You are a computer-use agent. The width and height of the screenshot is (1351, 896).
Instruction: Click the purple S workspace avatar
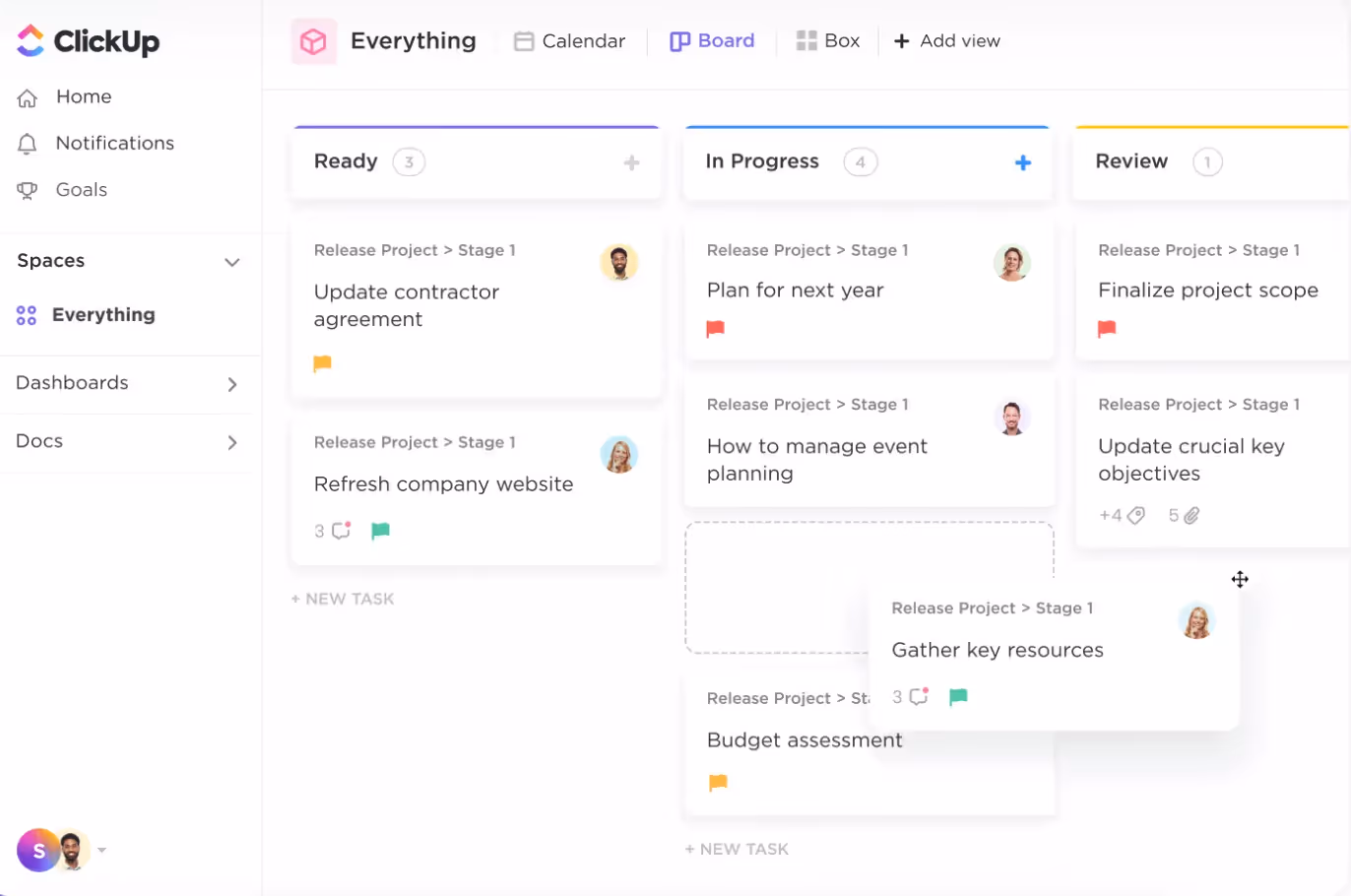coord(37,851)
